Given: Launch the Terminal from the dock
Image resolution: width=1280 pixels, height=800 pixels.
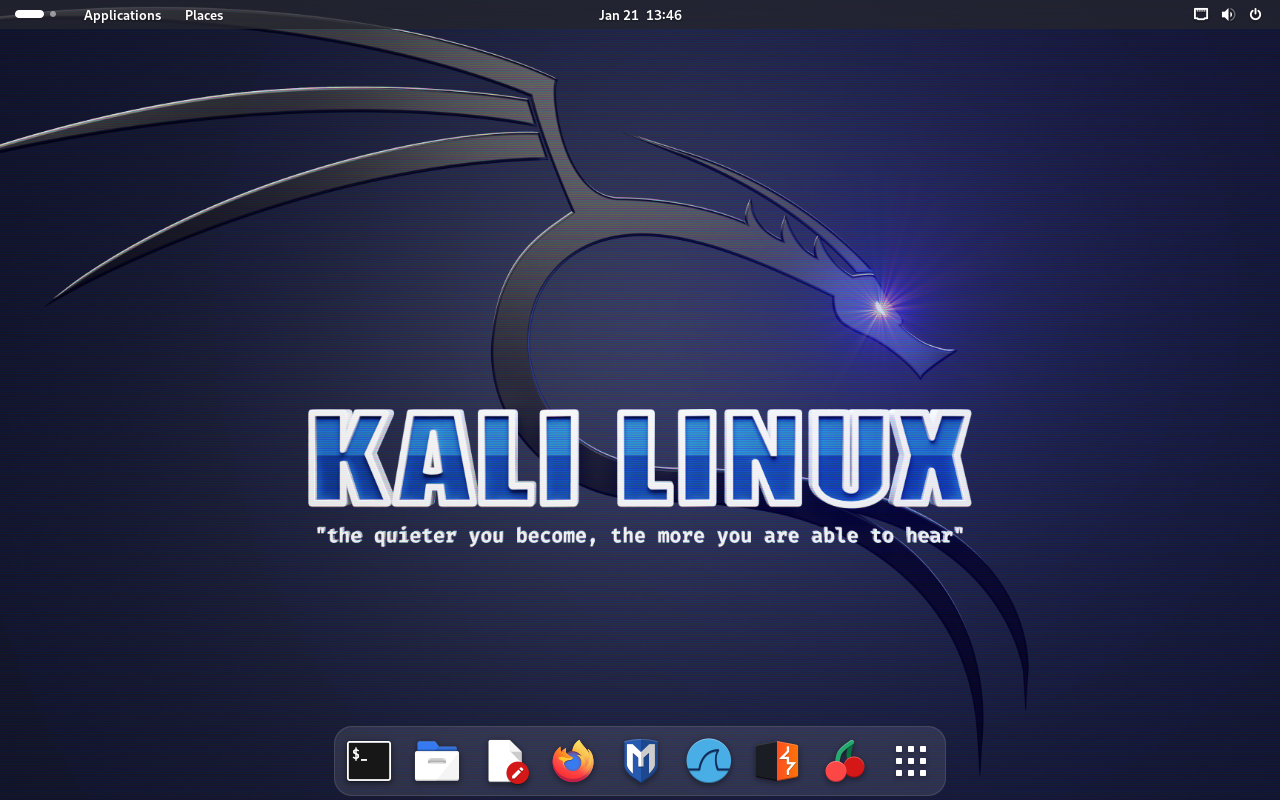Looking at the screenshot, I should (x=369, y=761).
